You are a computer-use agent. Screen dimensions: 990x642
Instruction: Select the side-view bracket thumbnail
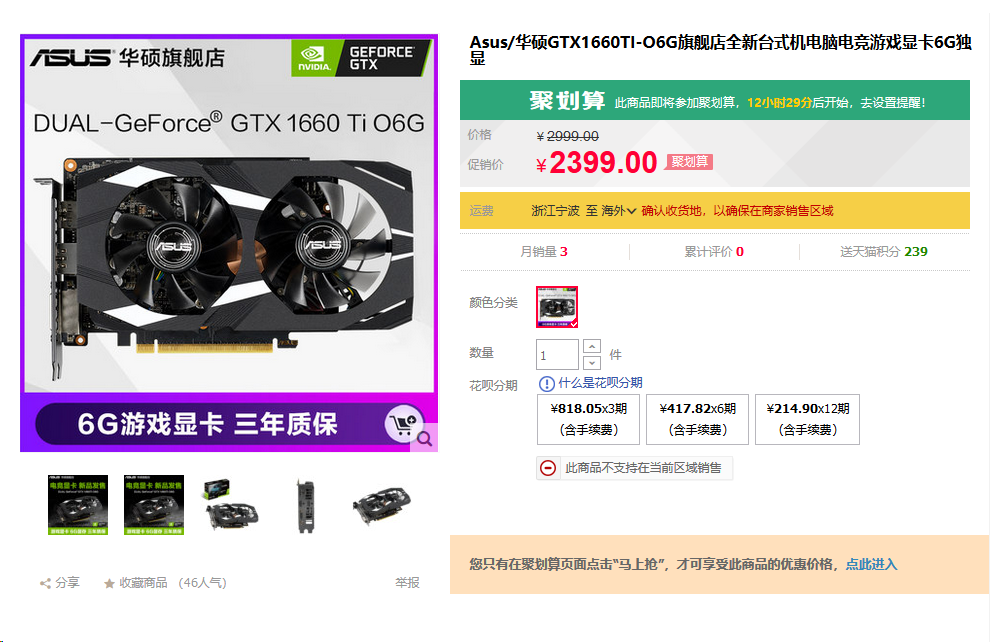306,505
